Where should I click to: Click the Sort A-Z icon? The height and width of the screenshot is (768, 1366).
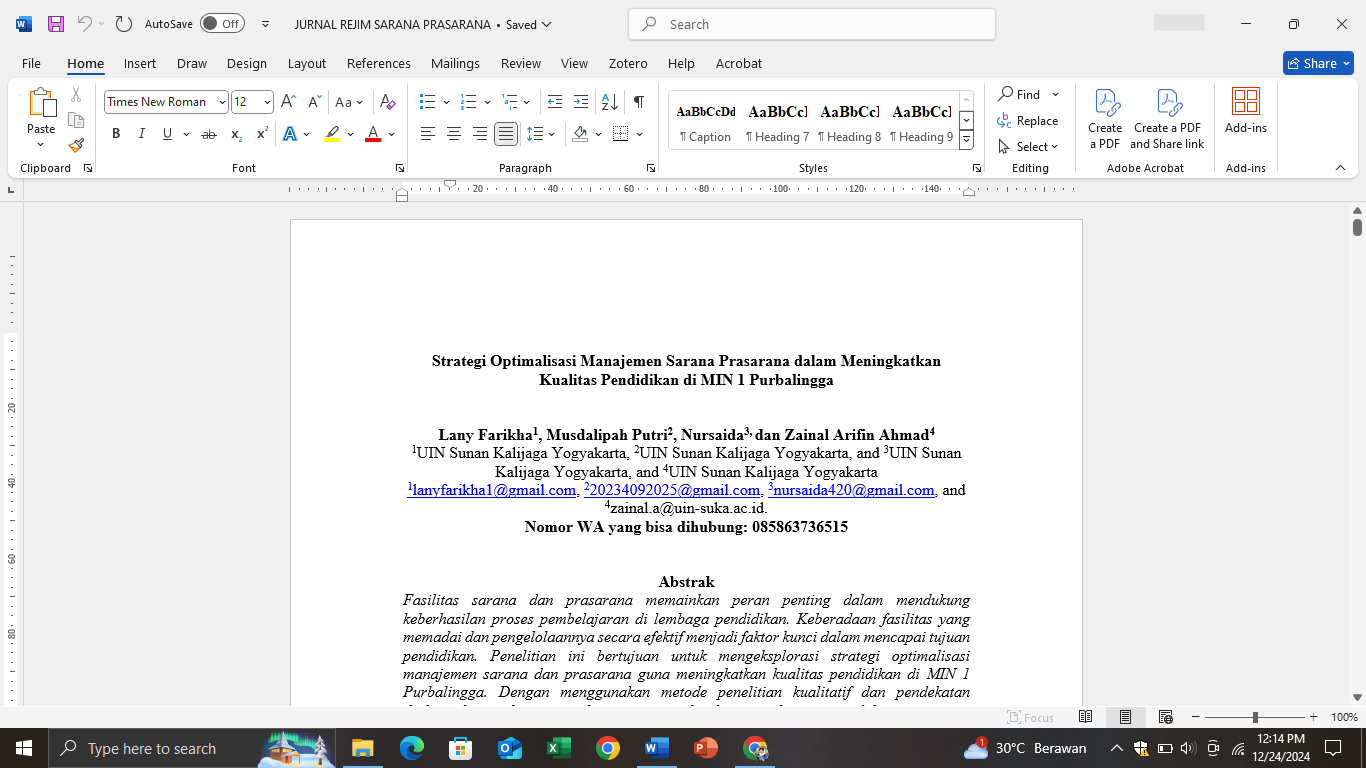click(609, 102)
